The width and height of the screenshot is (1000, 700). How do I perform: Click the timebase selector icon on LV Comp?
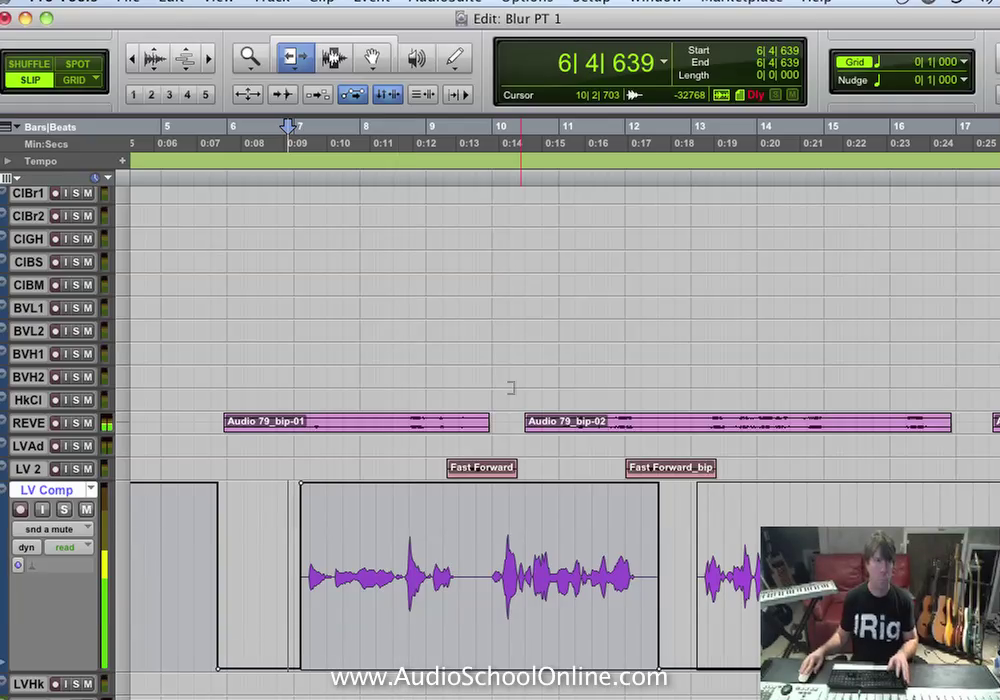pyautogui.click(x=18, y=565)
